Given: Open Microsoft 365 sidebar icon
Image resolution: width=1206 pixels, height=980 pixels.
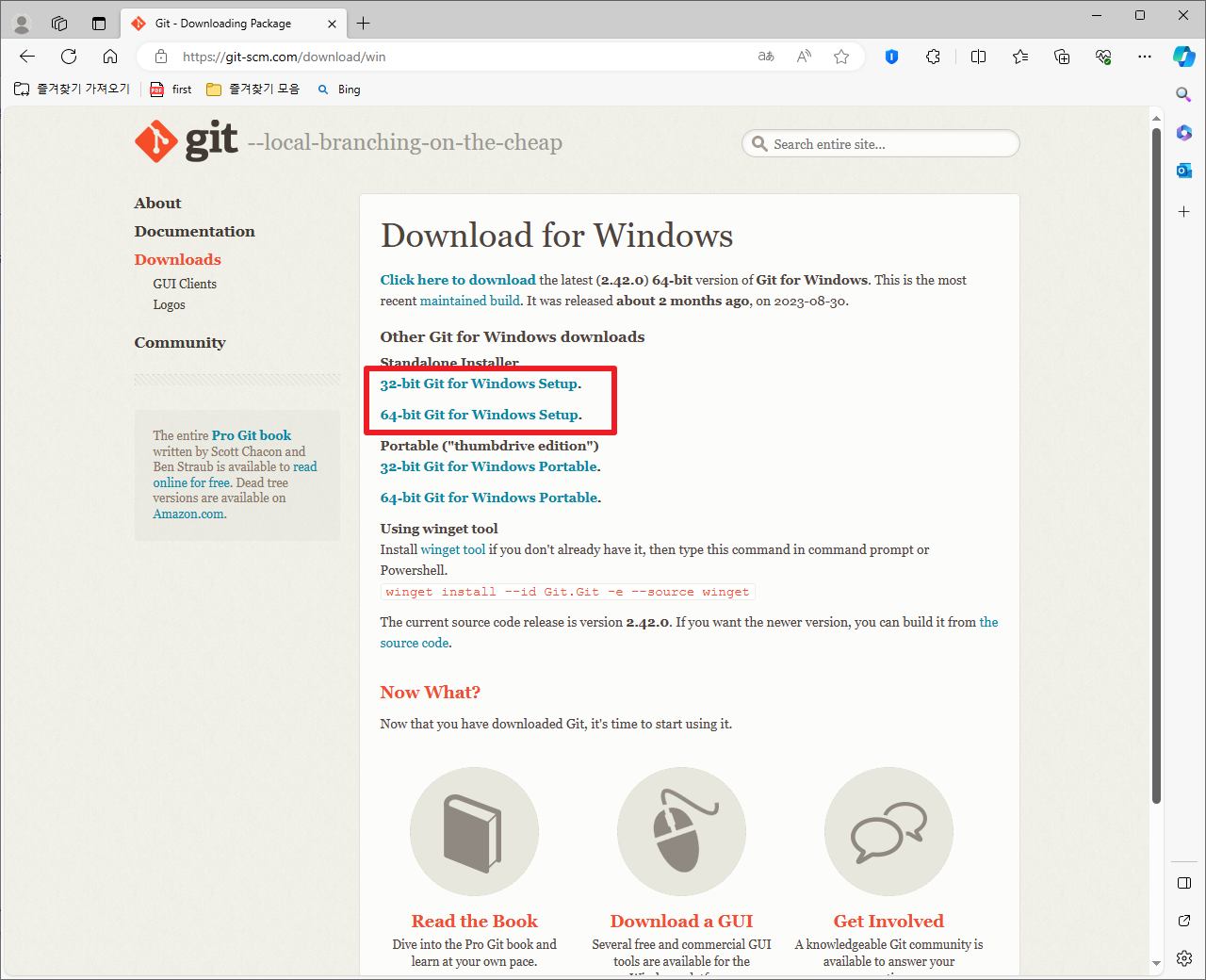Looking at the screenshot, I should [x=1184, y=133].
